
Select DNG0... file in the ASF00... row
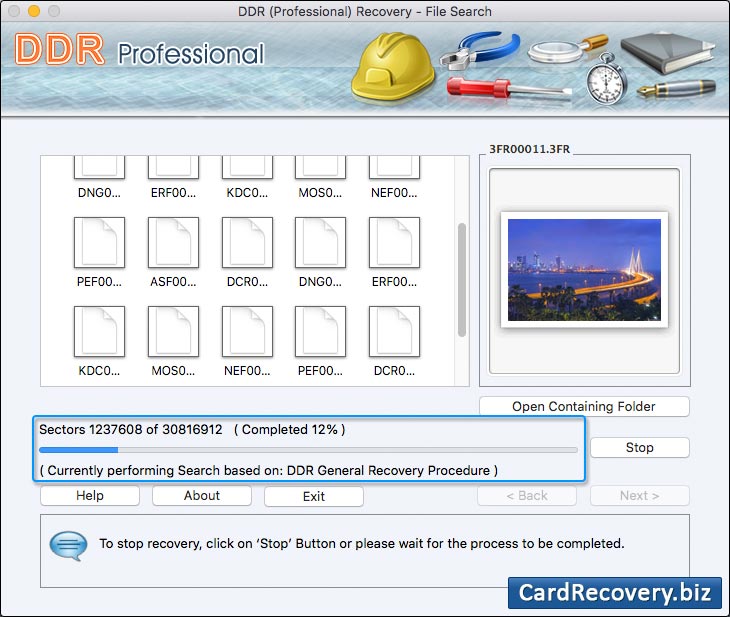tap(320, 243)
